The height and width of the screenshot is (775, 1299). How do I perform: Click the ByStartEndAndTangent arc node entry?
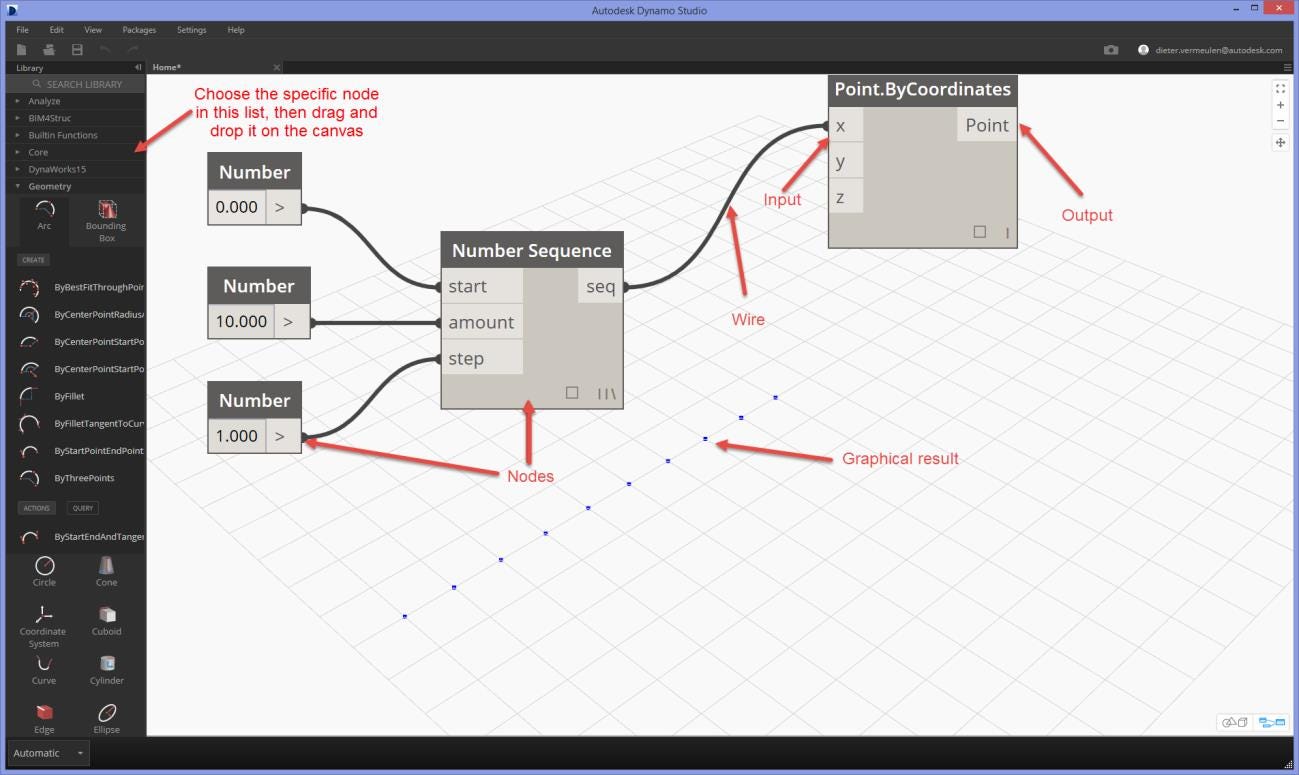coord(81,537)
